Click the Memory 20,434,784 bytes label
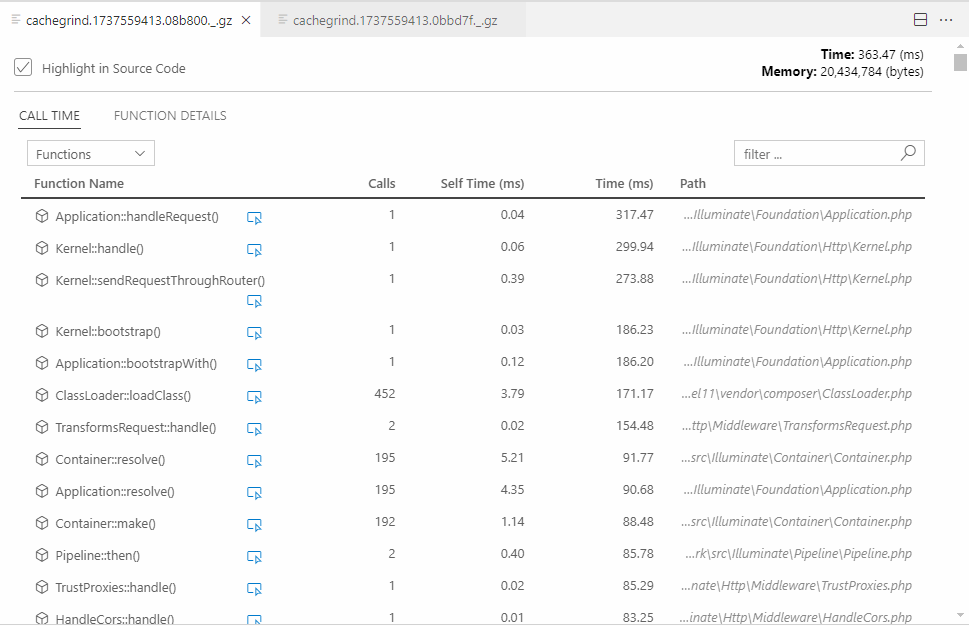Image resolution: width=969 pixels, height=626 pixels. point(842,72)
